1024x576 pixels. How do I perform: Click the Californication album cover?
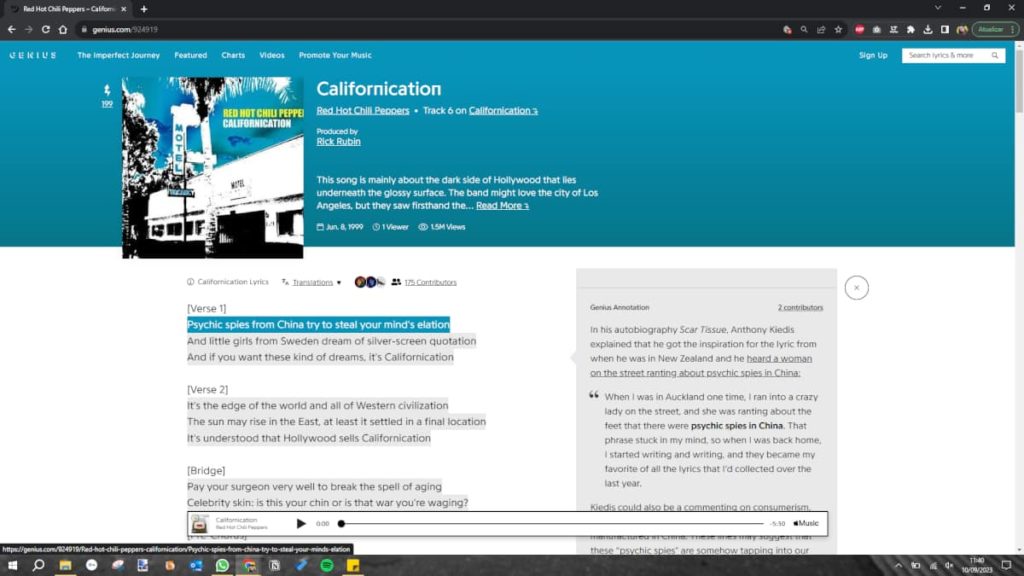(x=213, y=168)
